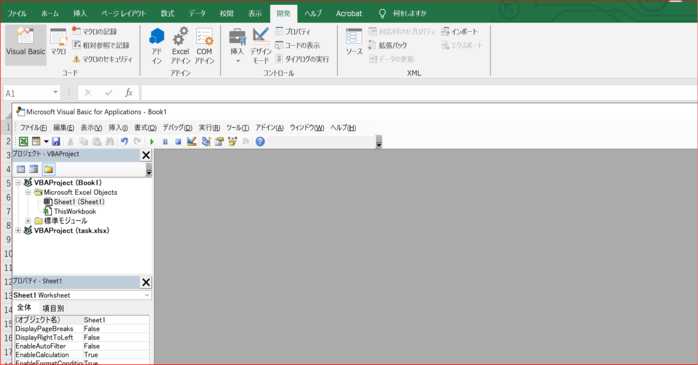Click the Undo arrow in VBA toolbar

point(124,142)
